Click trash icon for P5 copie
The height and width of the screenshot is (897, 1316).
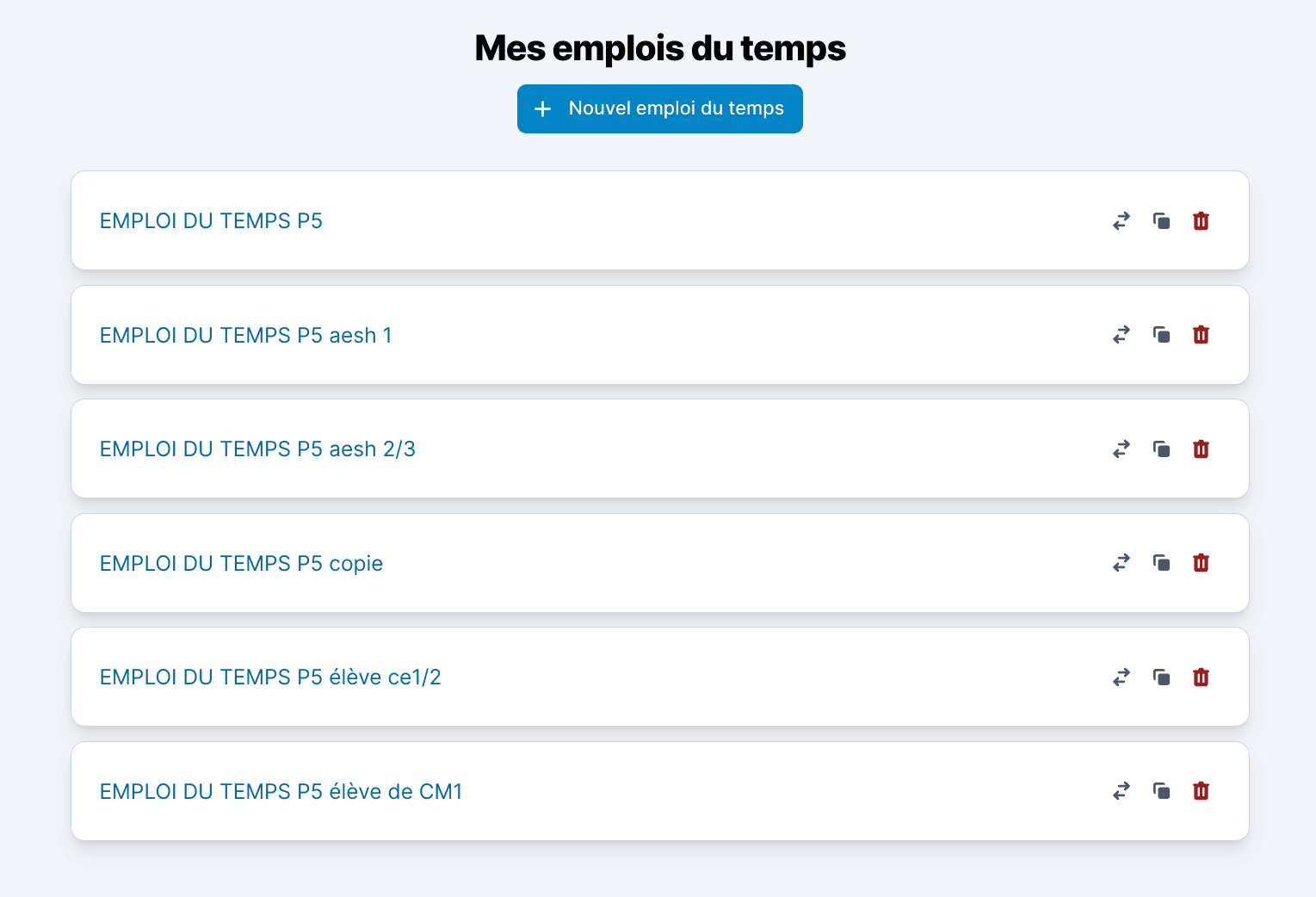1201,563
